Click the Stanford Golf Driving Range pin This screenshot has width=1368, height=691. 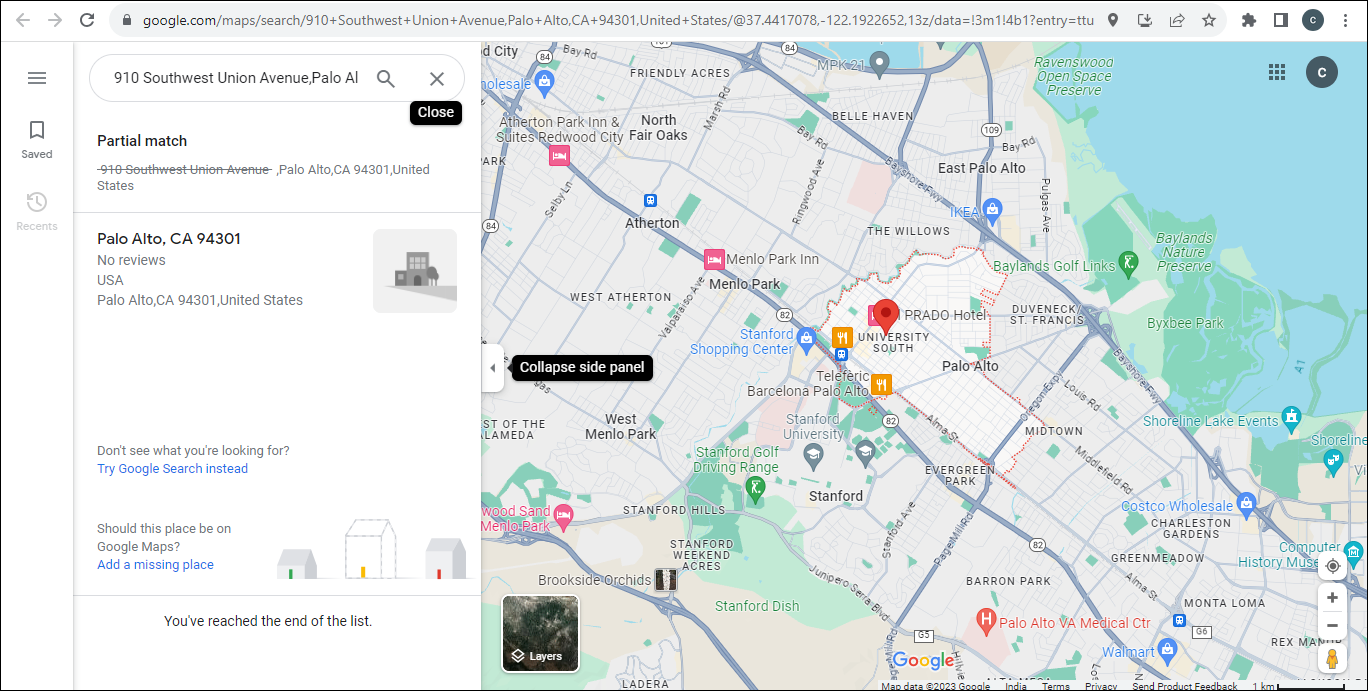(x=756, y=488)
